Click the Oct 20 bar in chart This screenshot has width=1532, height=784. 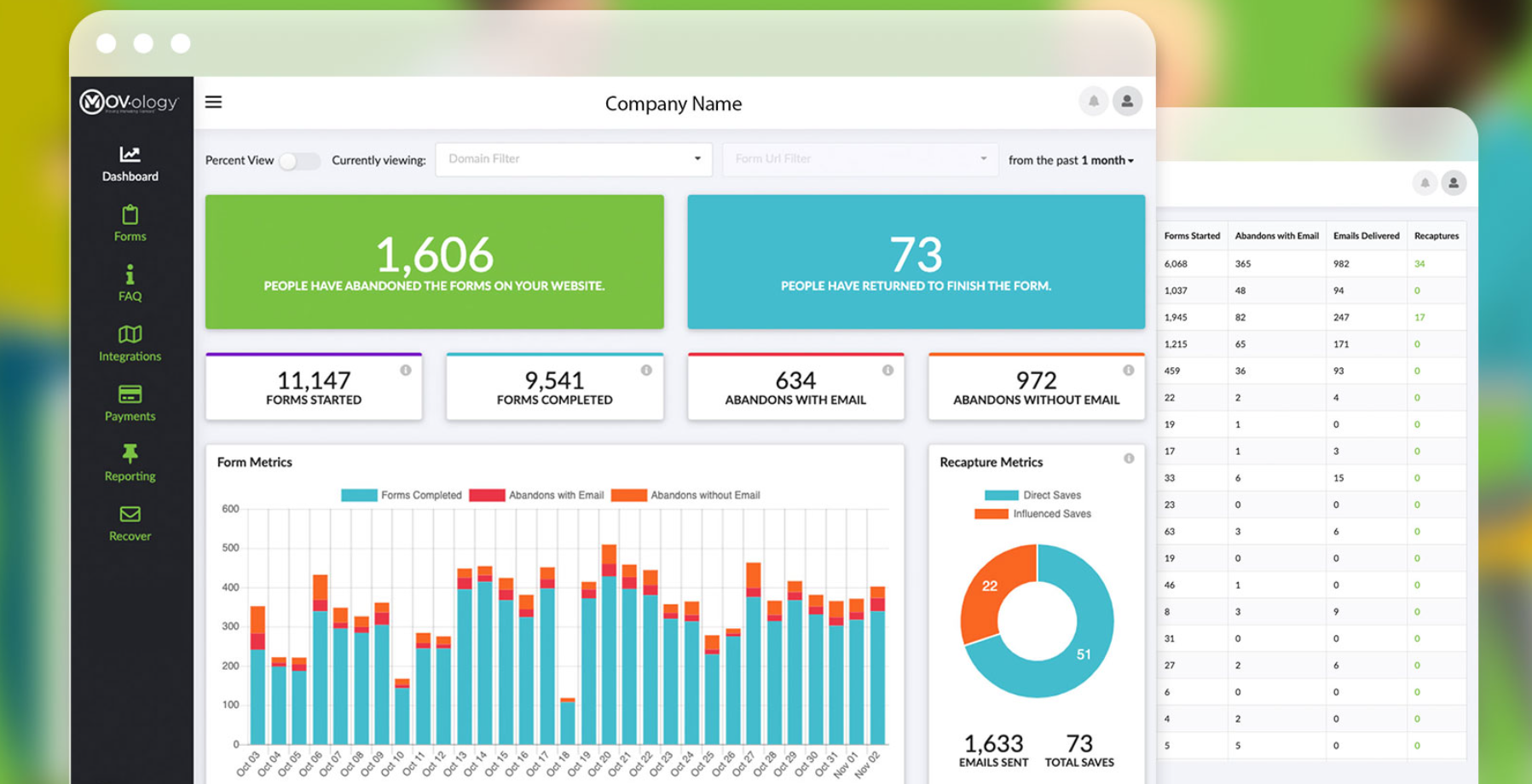609,644
